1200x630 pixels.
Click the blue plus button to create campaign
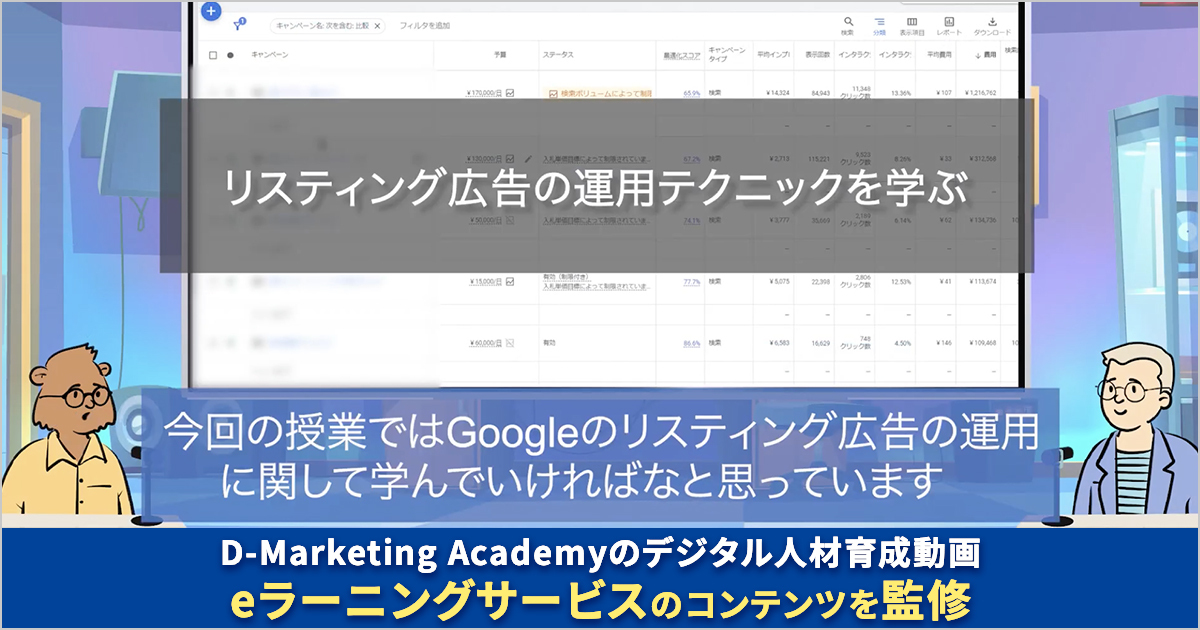pos(211,10)
